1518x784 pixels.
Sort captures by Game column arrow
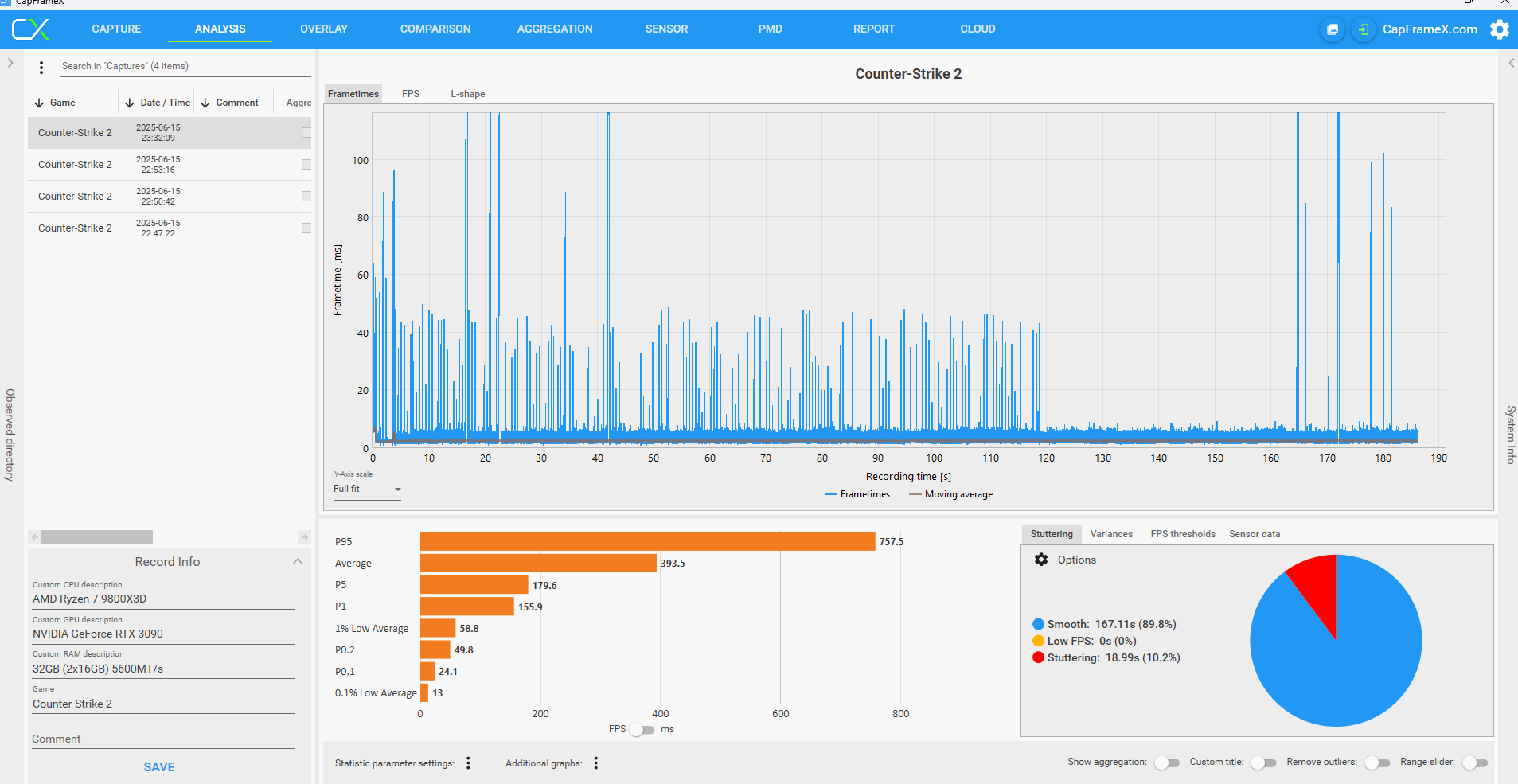pyautogui.click(x=39, y=103)
